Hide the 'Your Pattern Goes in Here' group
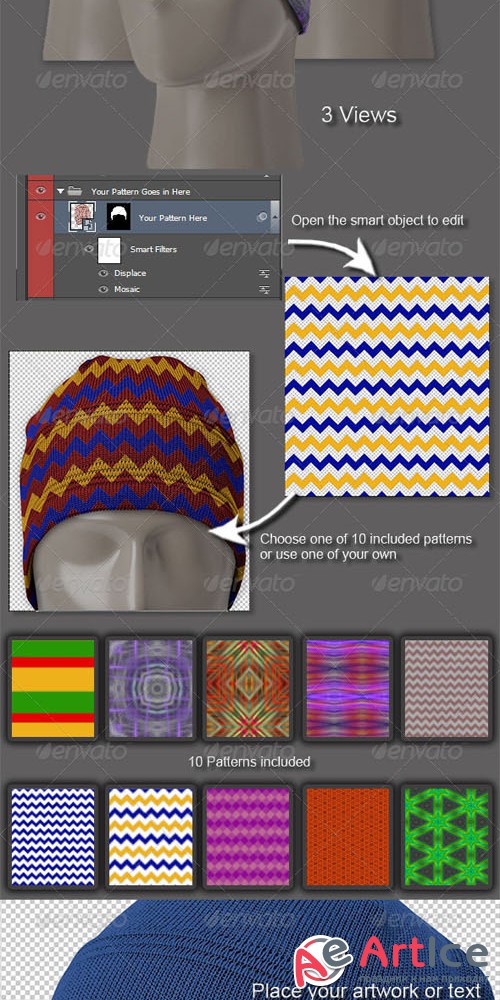Screen dimensions: 500x1000 pos(41,191)
